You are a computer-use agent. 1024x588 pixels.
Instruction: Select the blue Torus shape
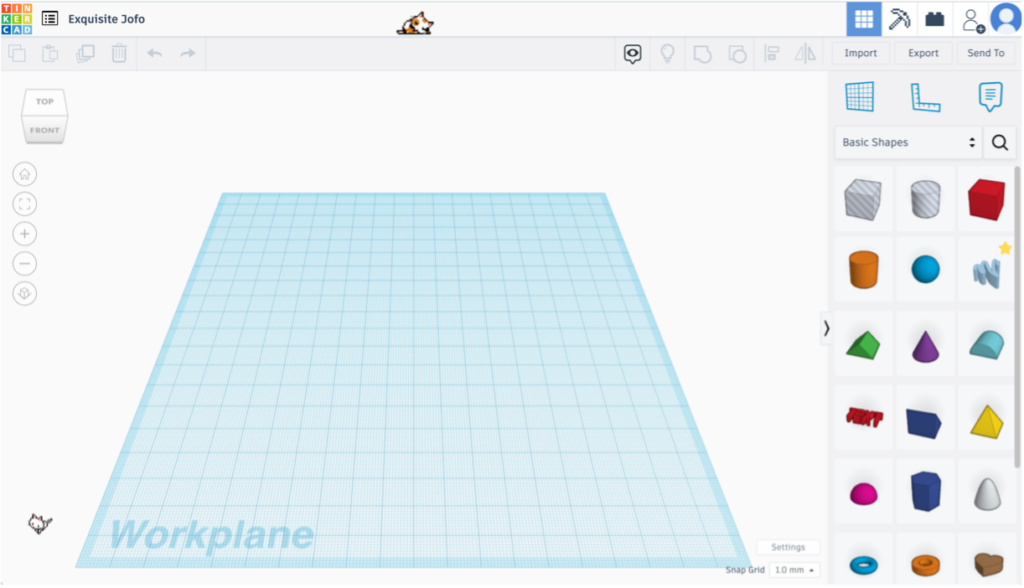click(863, 564)
